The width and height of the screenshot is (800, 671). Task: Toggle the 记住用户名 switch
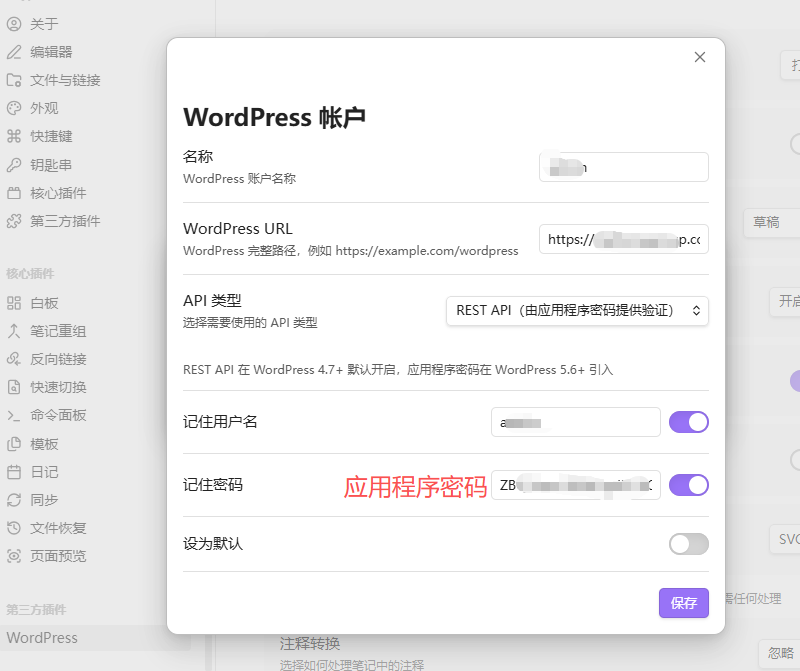pyautogui.click(x=689, y=422)
